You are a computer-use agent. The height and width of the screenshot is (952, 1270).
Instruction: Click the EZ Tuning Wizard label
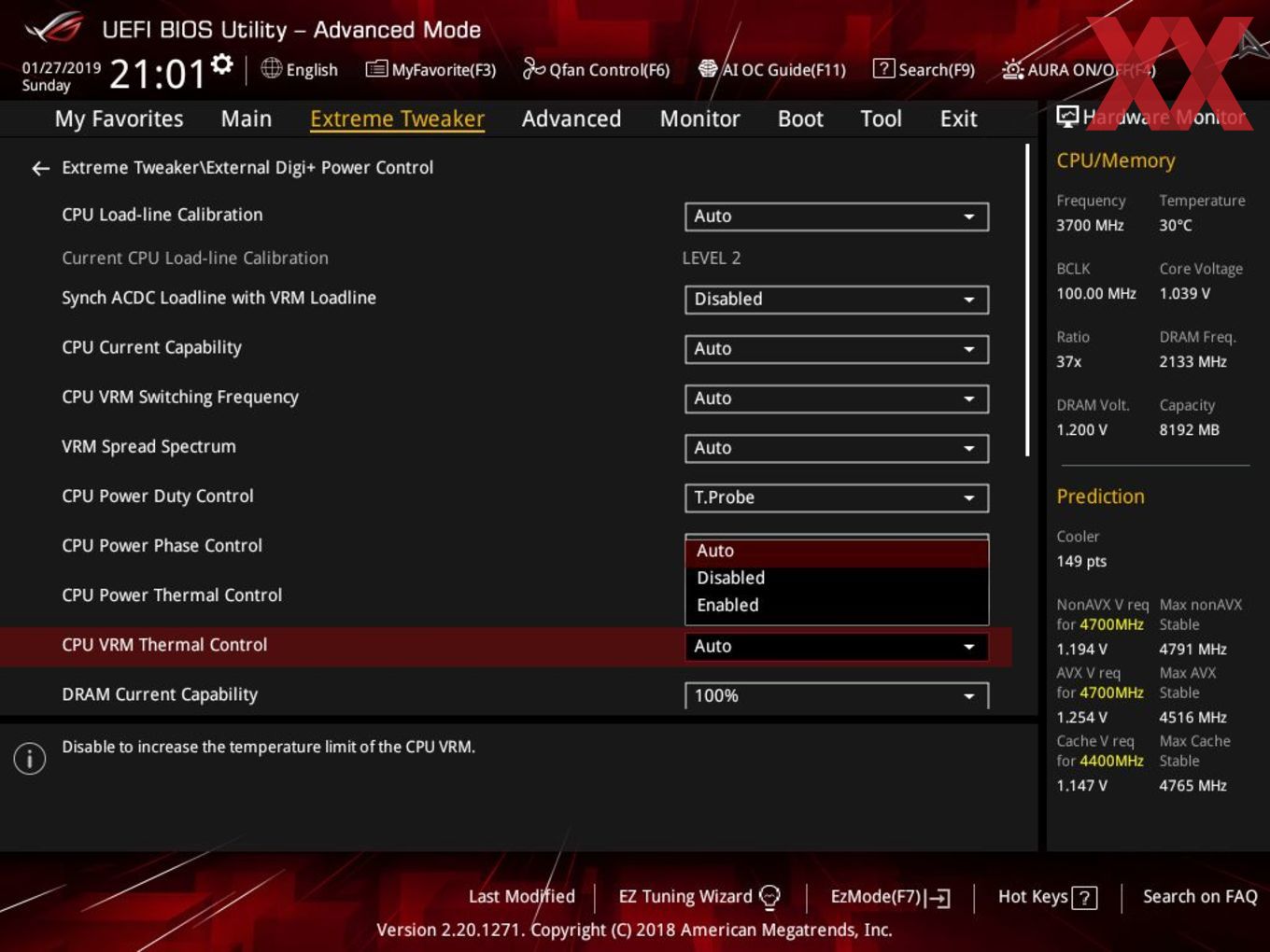[x=685, y=897]
